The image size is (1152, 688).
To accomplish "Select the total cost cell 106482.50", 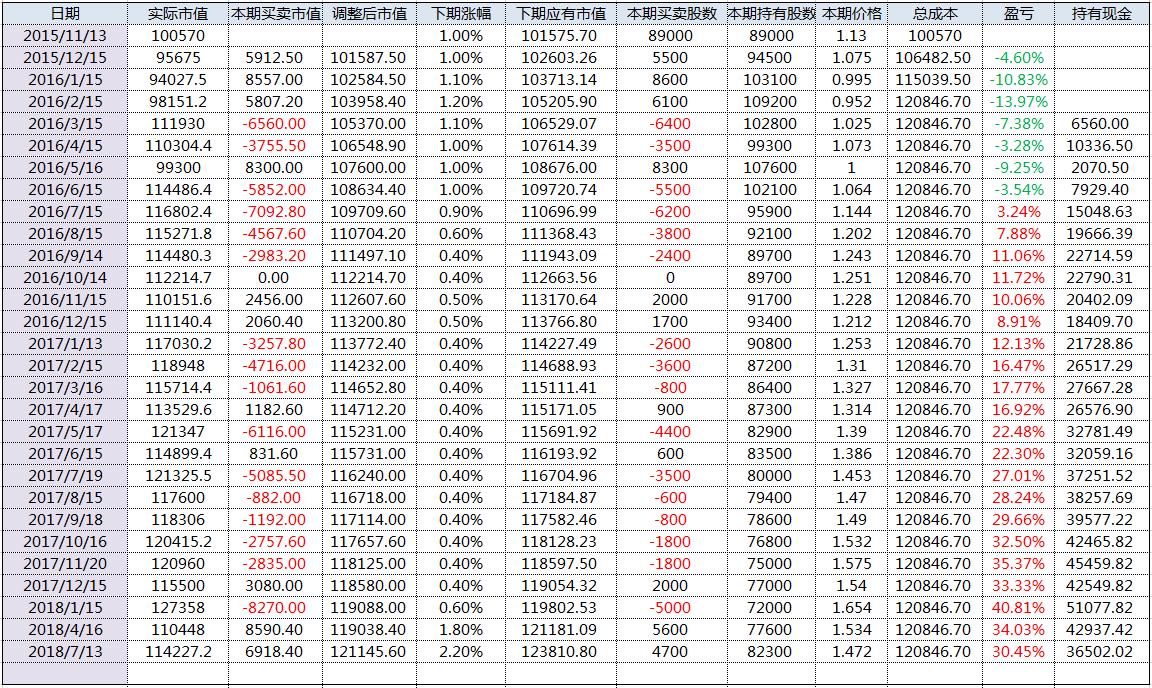I will tap(935, 58).
